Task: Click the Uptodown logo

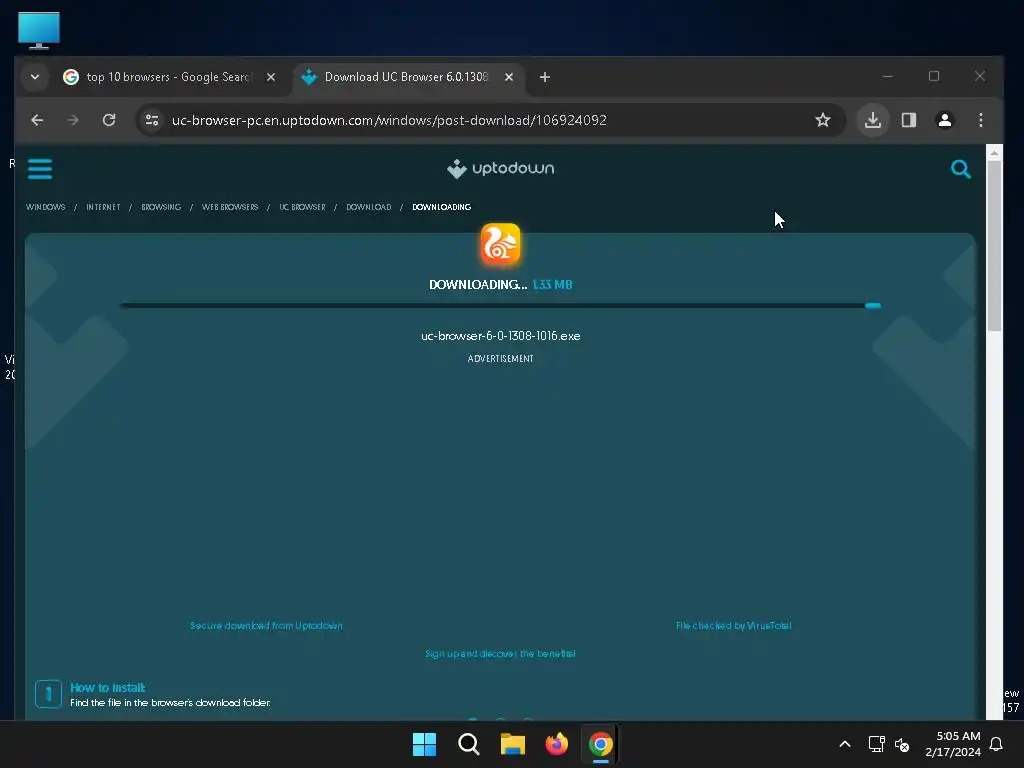Action: [x=500, y=168]
